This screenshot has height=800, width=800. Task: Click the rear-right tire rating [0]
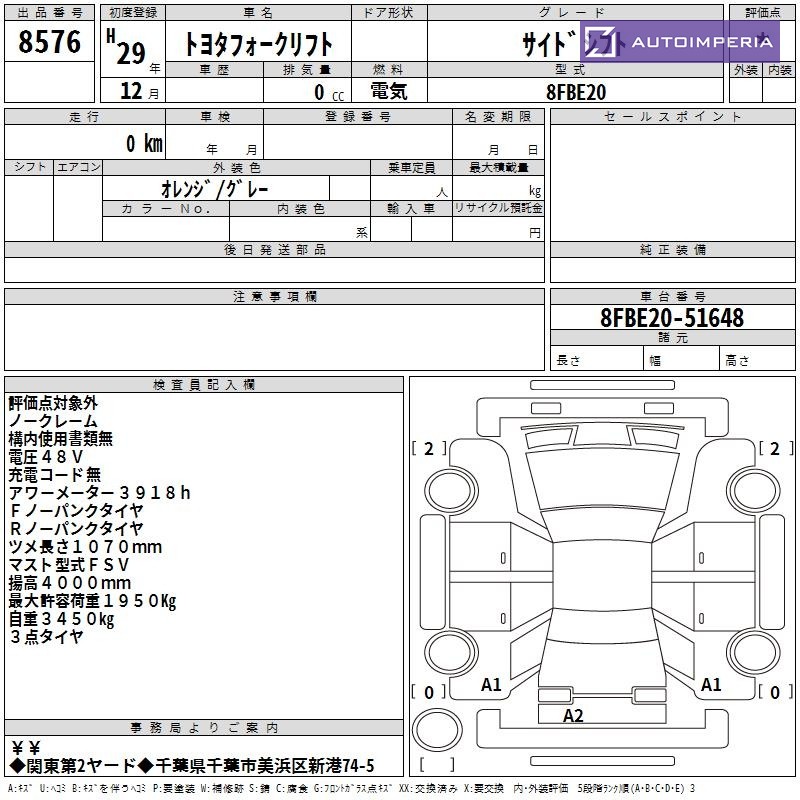[776, 692]
